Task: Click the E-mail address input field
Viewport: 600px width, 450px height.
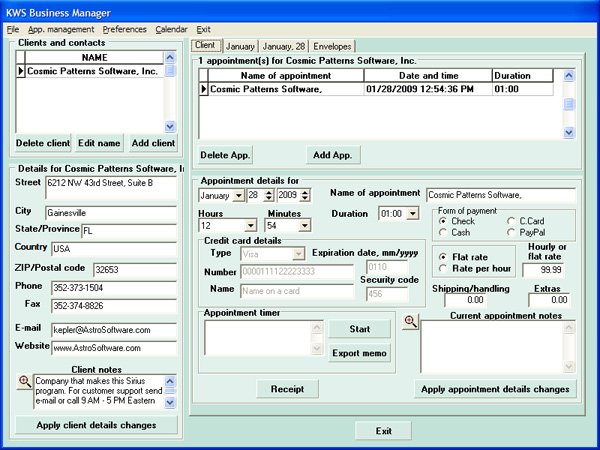Action: pos(113,329)
